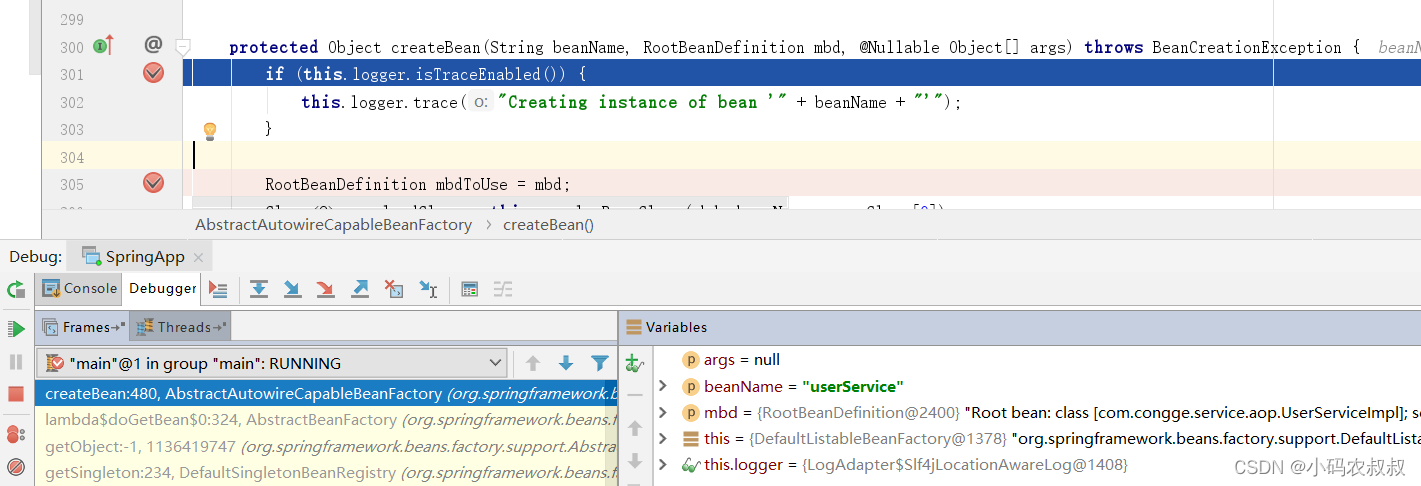
Task: Click the @ annotation gutter mark
Action: click(153, 45)
